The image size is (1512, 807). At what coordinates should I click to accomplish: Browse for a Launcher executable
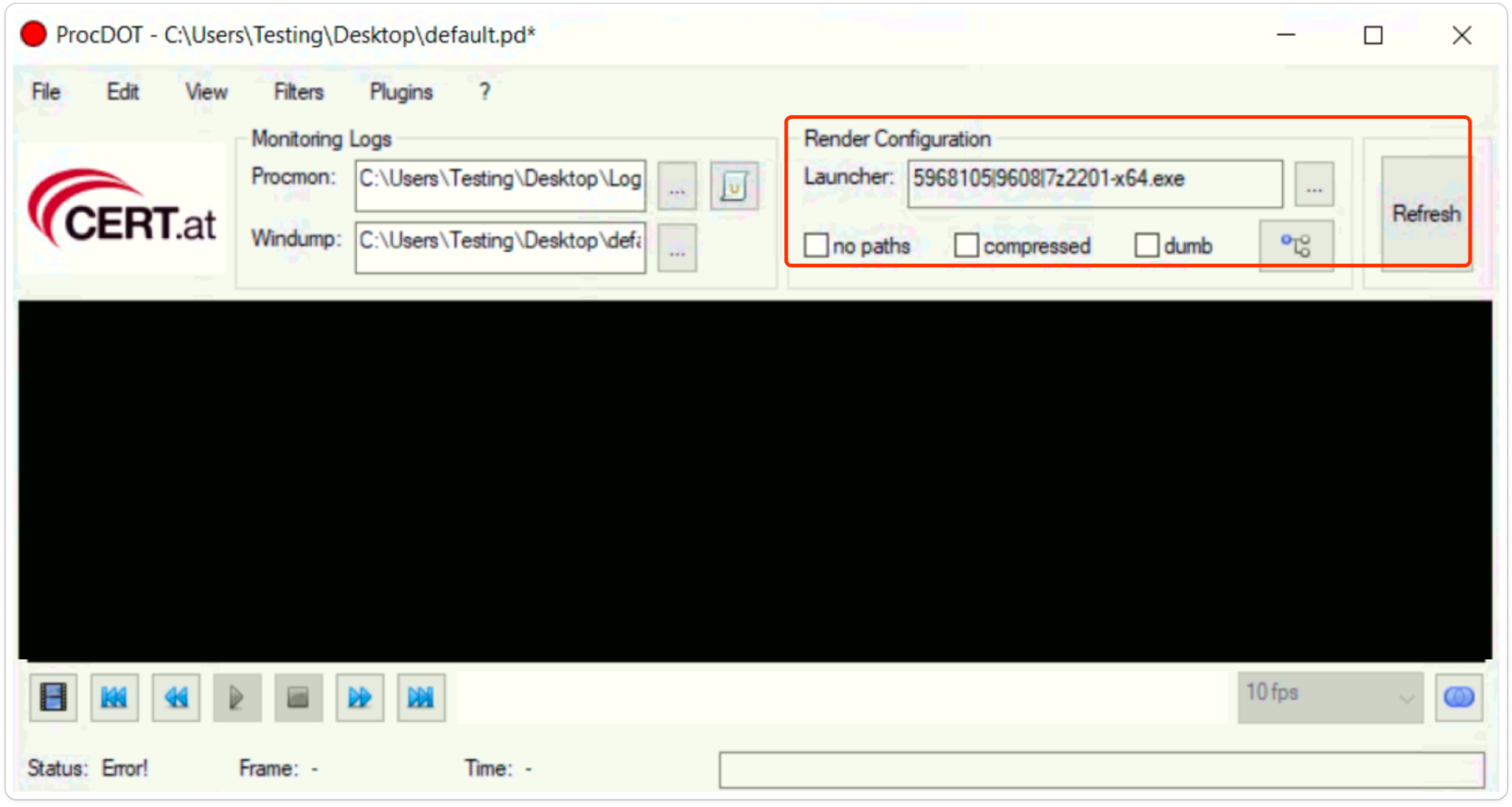pos(1314,183)
